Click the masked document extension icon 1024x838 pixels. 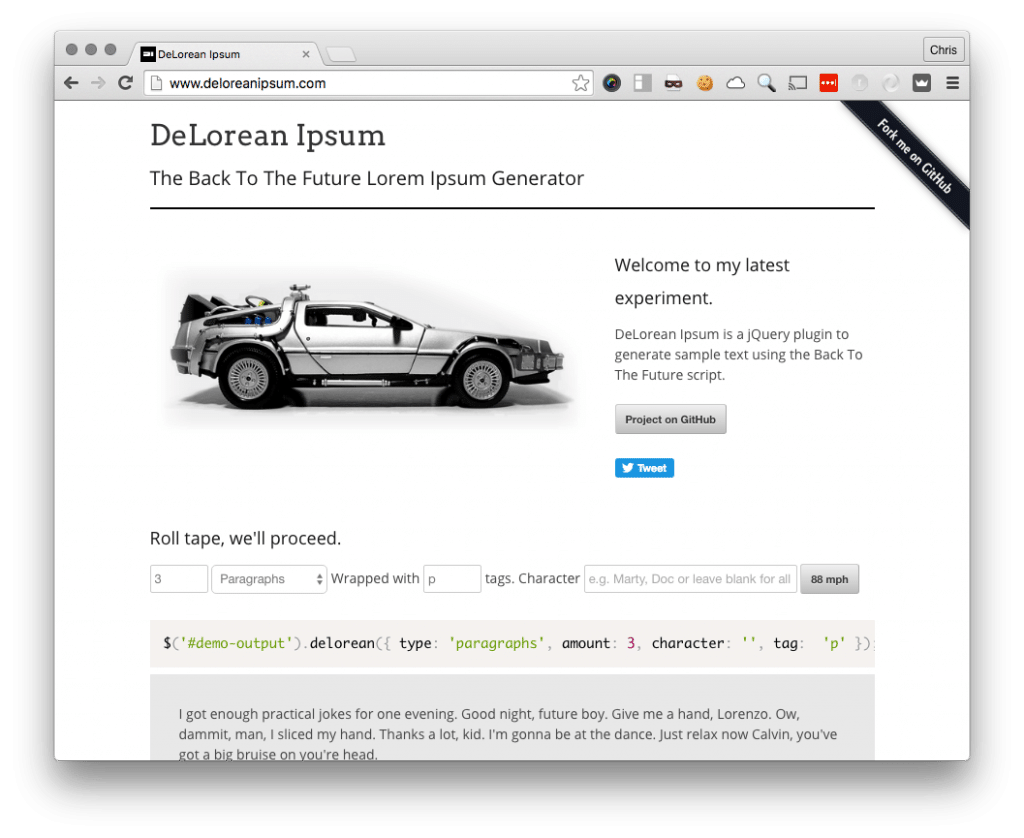pyautogui.click(x=673, y=83)
